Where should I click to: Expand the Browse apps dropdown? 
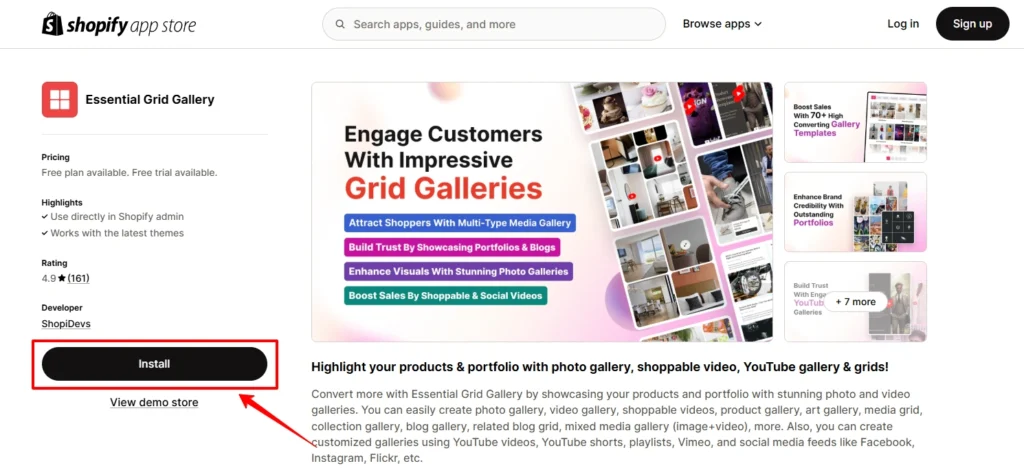[x=722, y=24]
